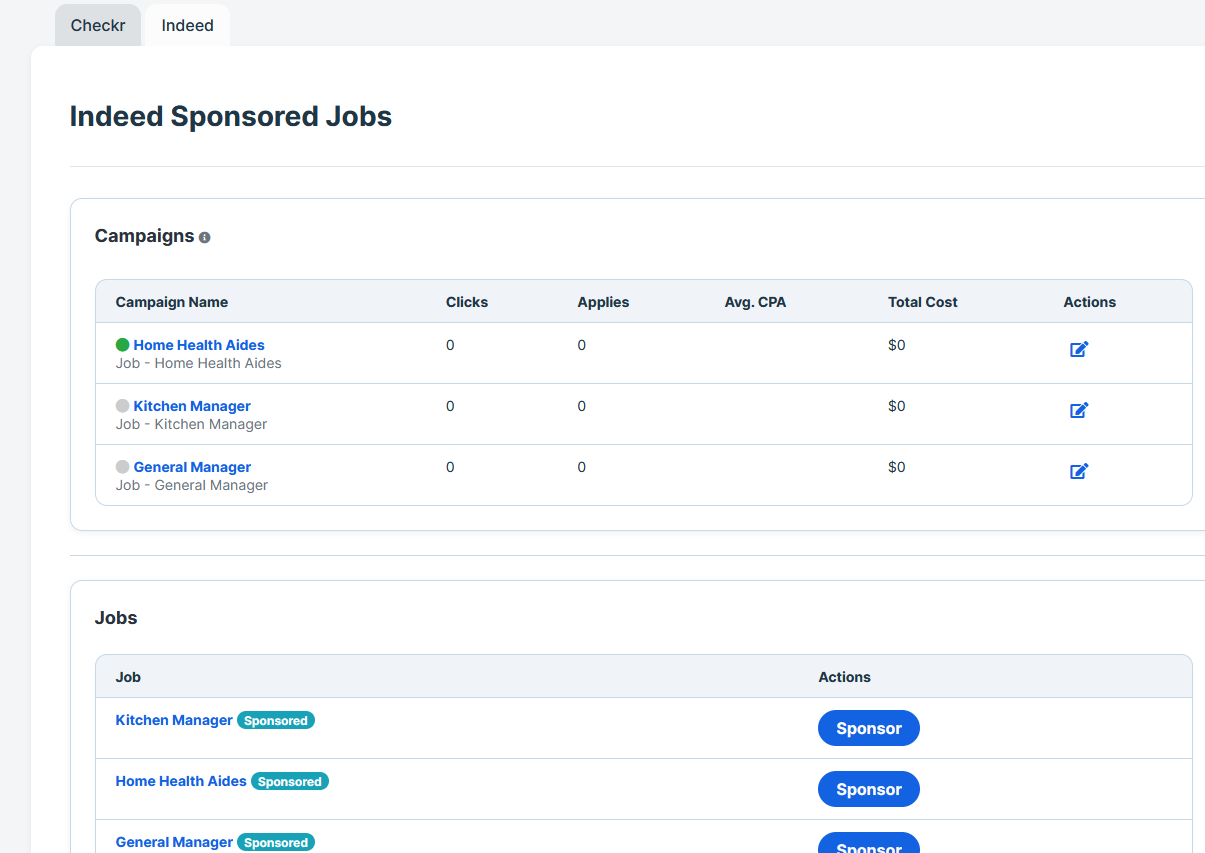Click Clicks value 0 for Kitchen Manager

[450, 406]
